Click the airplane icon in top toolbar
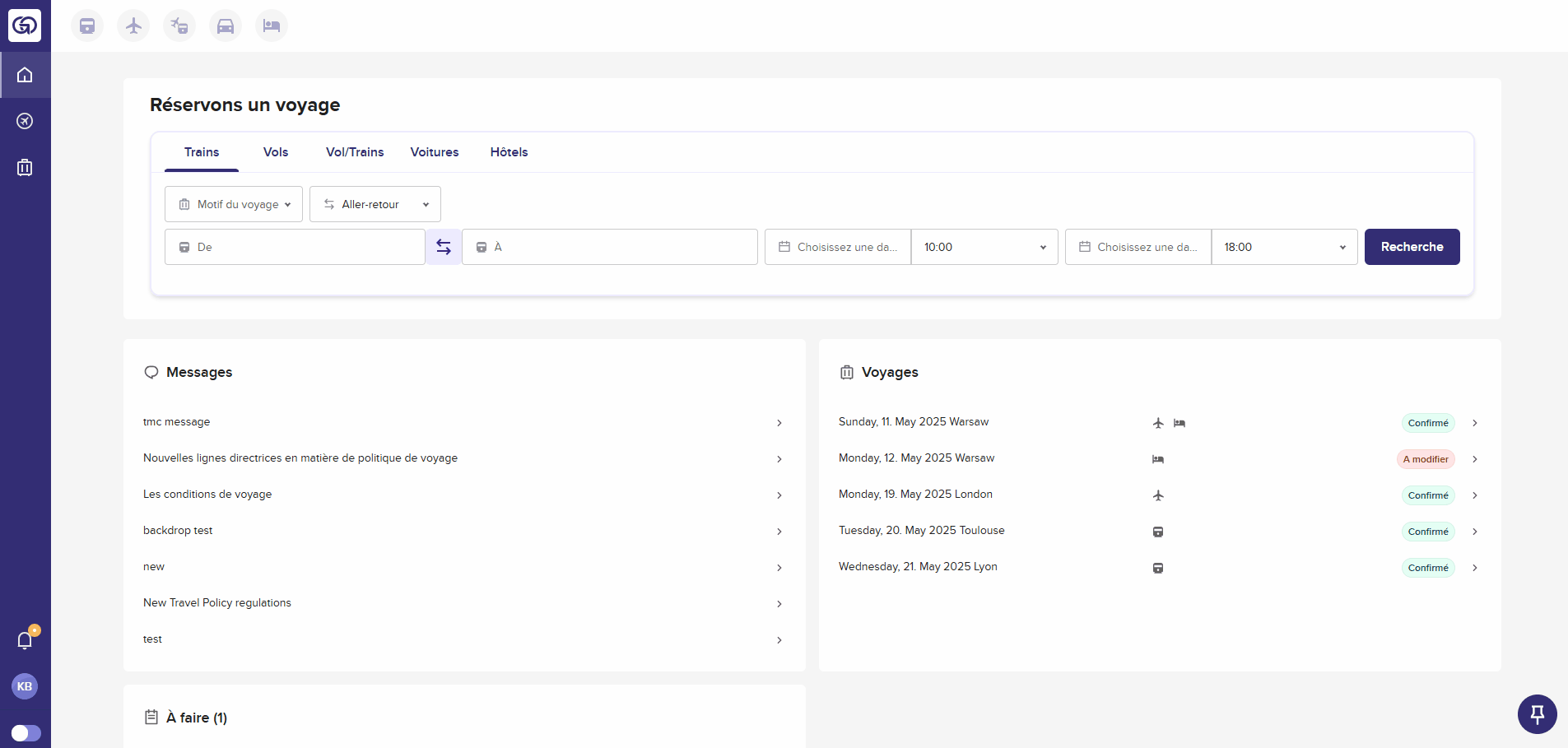The height and width of the screenshot is (748, 1568). click(133, 26)
